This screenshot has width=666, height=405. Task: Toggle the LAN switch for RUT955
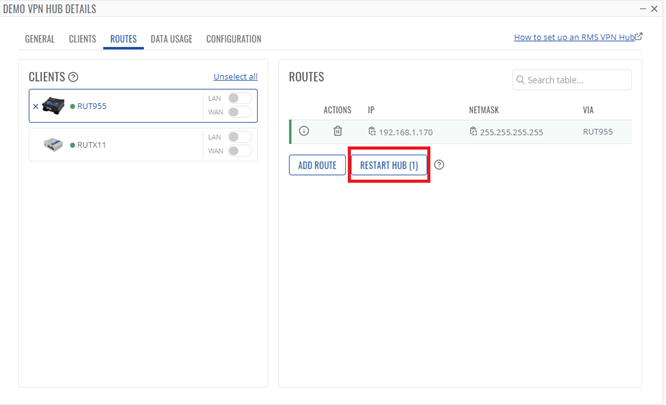pyautogui.click(x=239, y=98)
